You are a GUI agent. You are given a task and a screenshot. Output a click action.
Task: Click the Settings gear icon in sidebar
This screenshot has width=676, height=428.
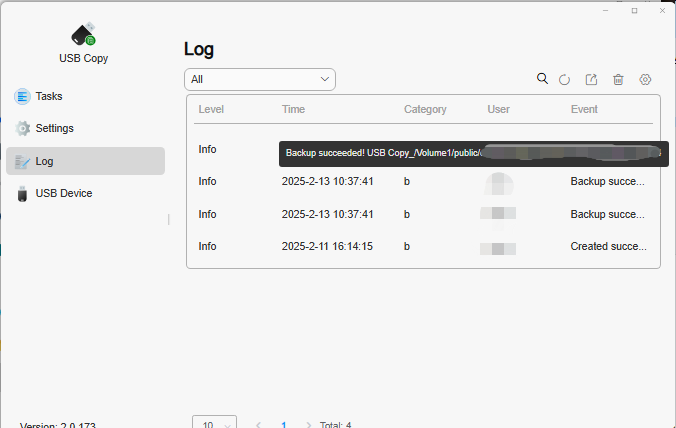click(x=22, y=128)
